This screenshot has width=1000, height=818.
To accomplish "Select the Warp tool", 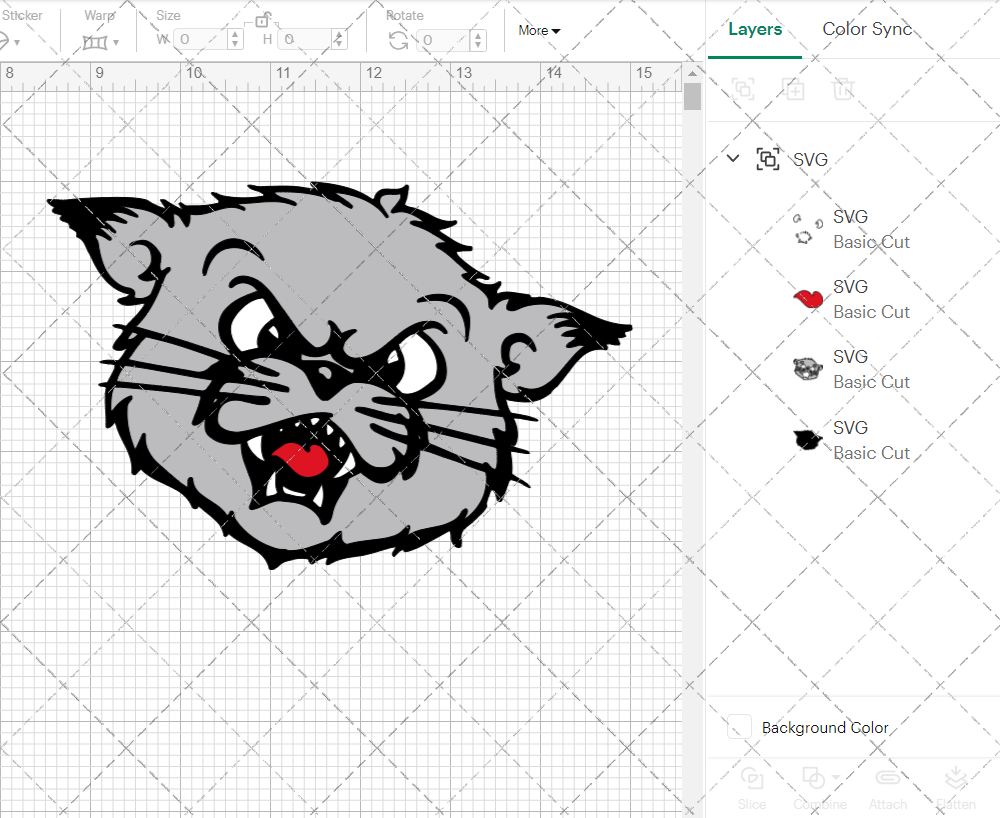I will click(97, 40).
